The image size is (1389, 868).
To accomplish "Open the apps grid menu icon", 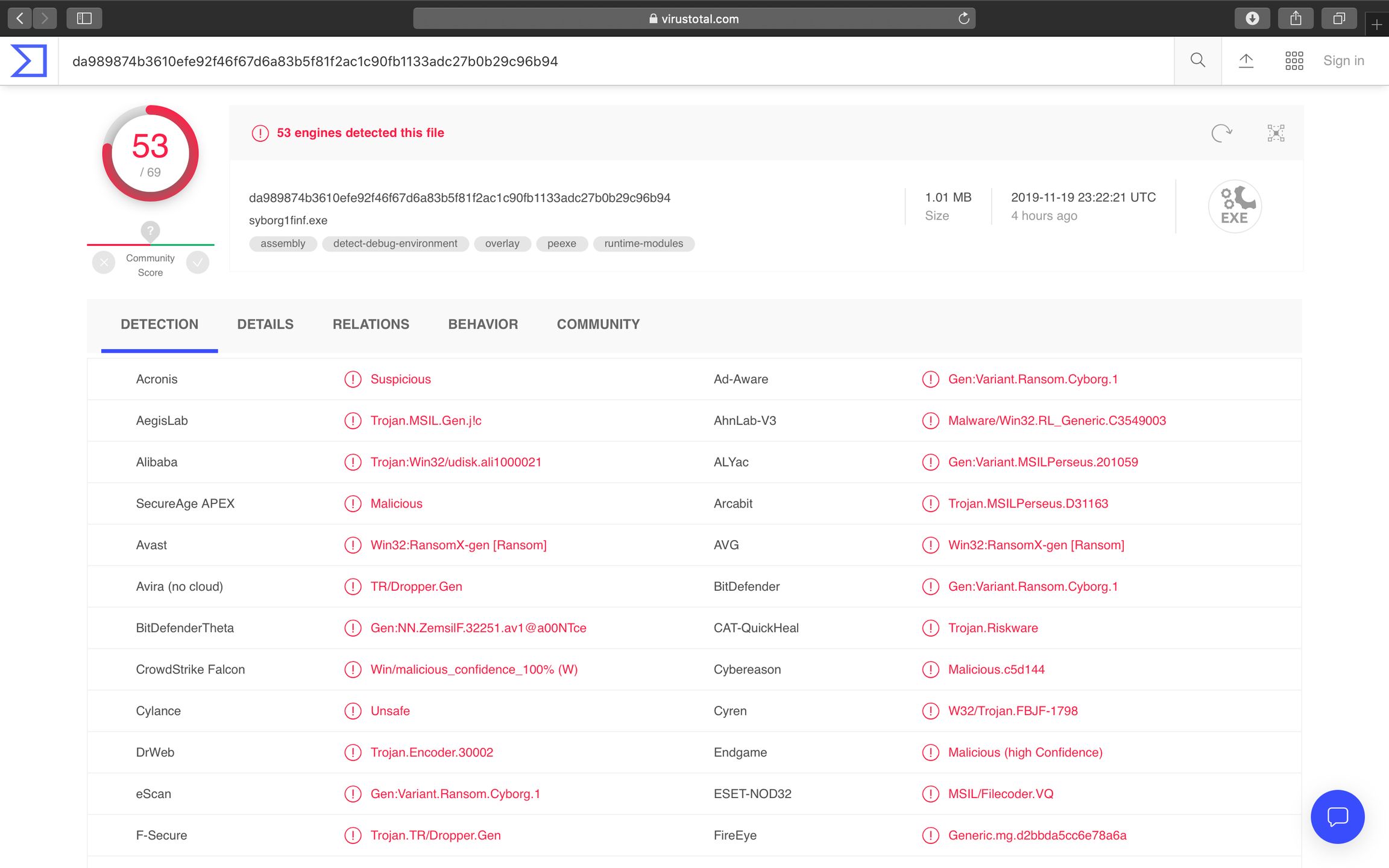I will point(1294,60).
